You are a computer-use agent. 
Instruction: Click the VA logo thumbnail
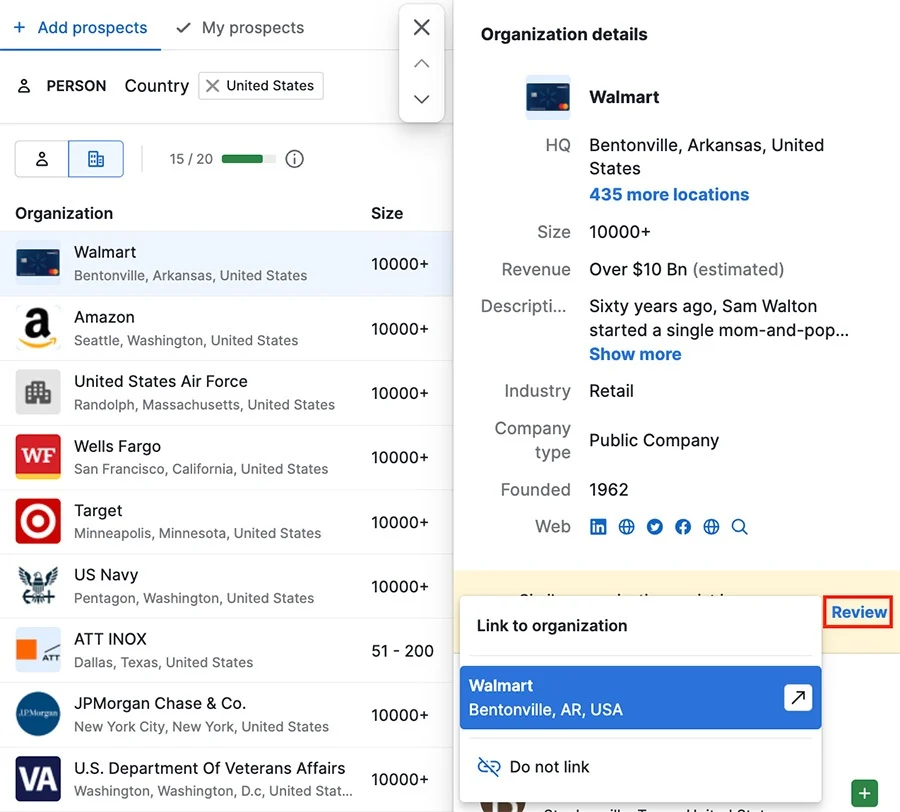(x=38, y=779)
